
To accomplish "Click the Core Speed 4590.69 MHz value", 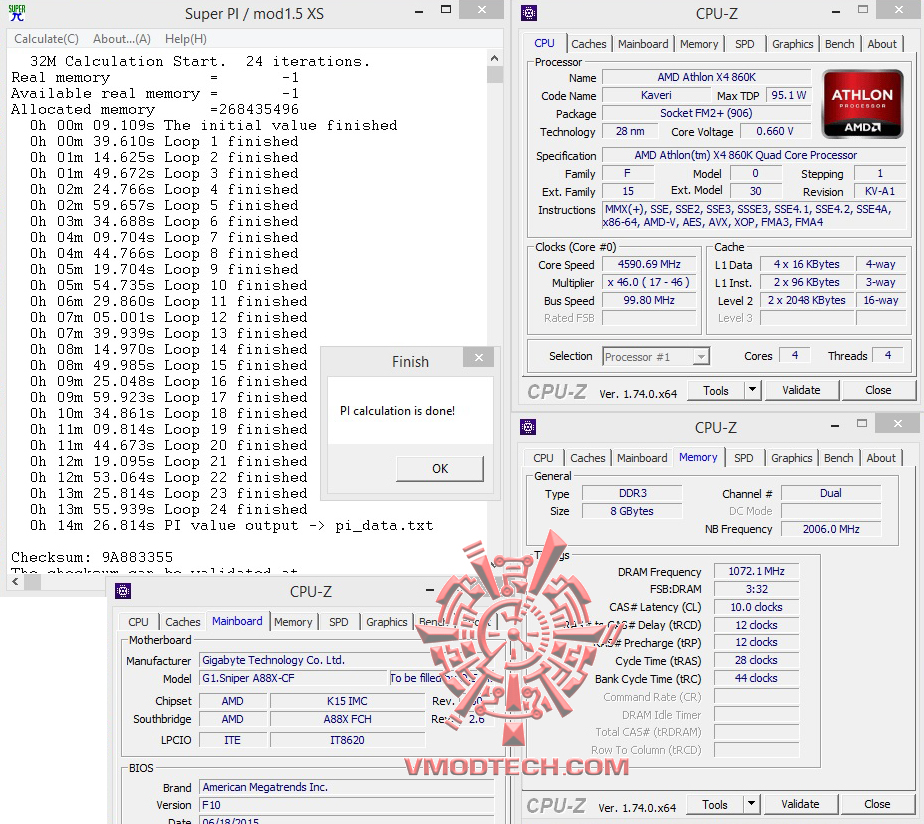I will (x=649, y=265).
